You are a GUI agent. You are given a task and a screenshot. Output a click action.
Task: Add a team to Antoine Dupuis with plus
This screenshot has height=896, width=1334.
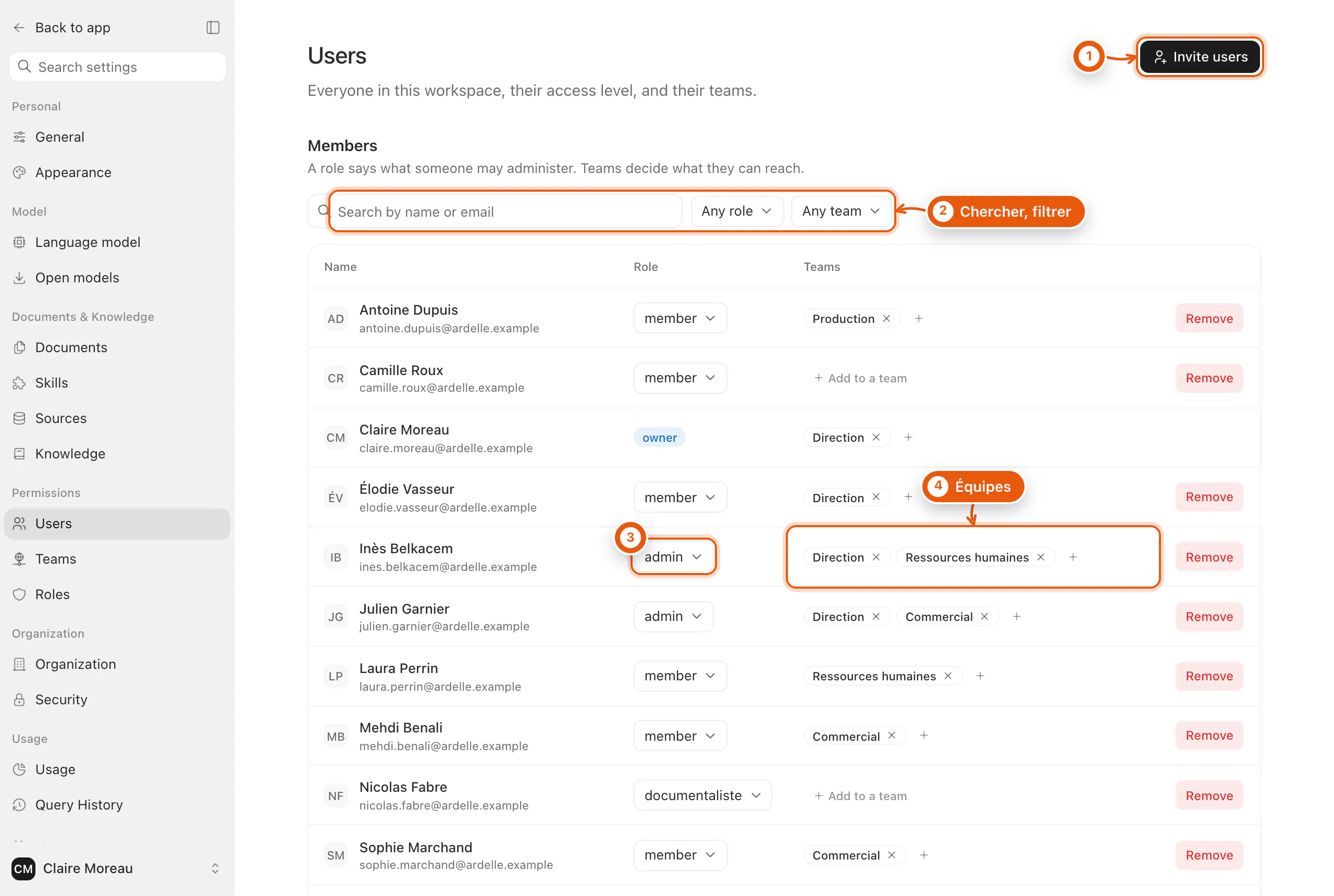tap(919, 318)
